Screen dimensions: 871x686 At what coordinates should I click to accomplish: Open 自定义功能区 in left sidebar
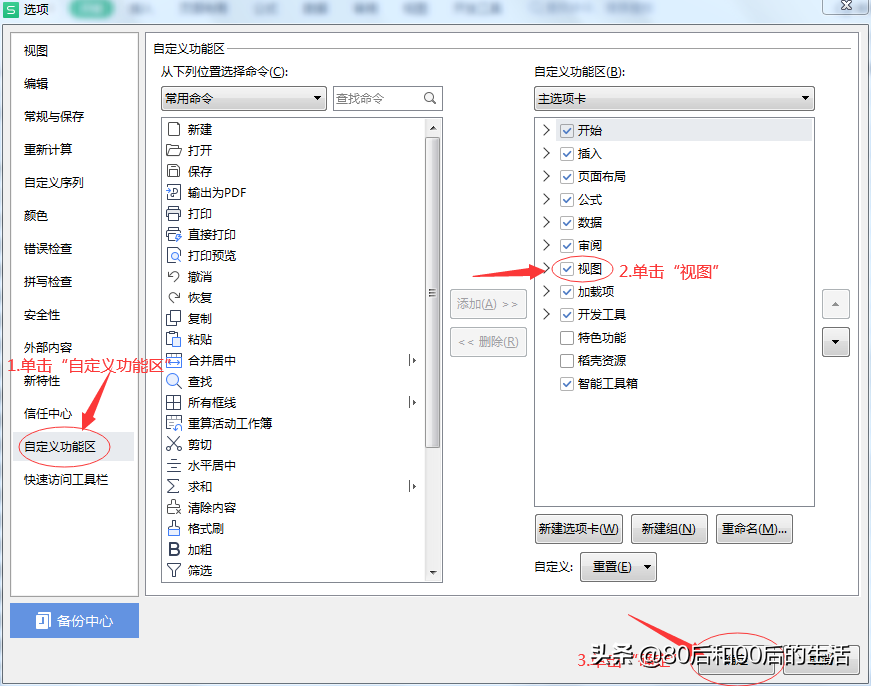tap(60, 447)
